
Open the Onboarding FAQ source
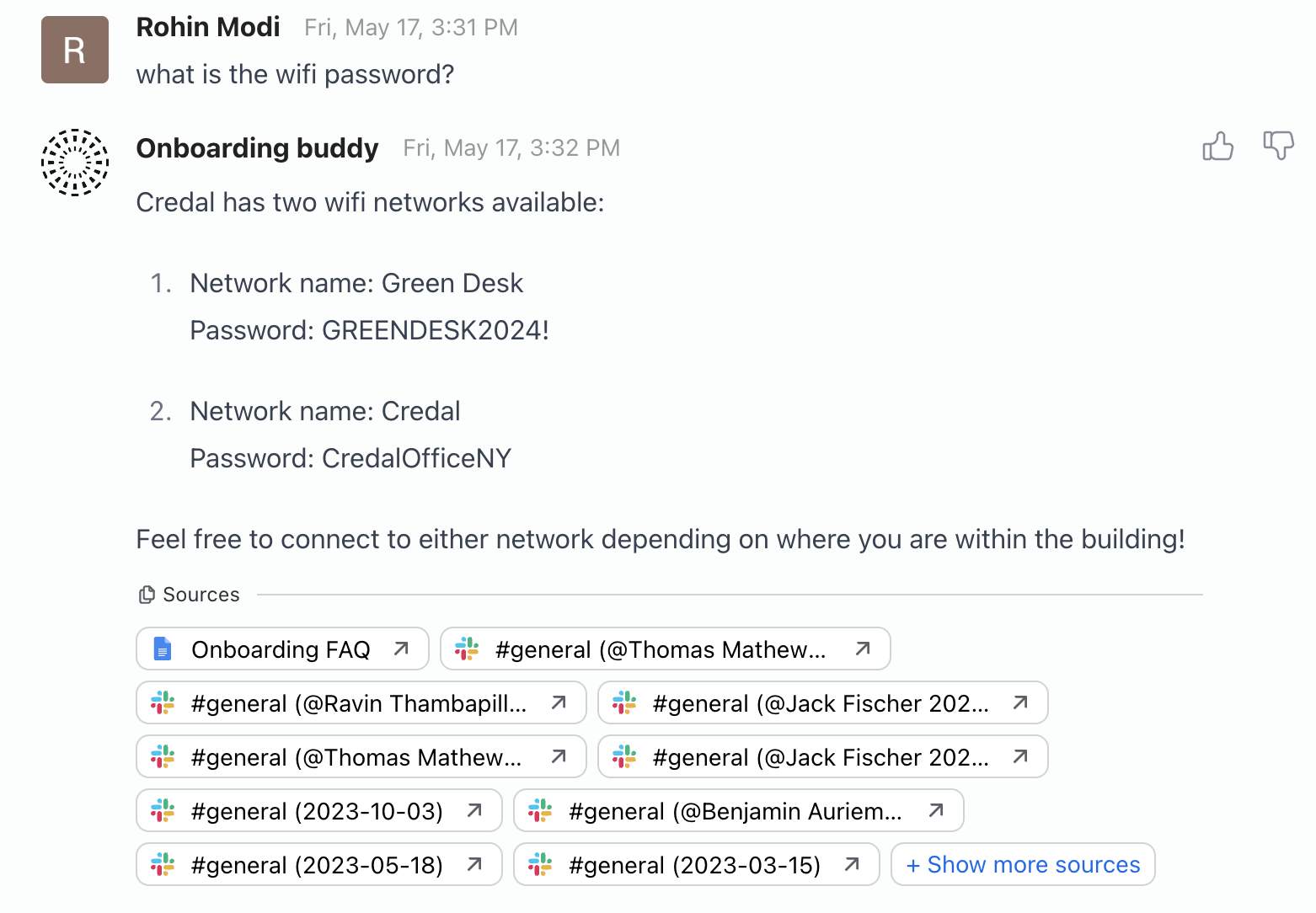click(x=281, y=649)
